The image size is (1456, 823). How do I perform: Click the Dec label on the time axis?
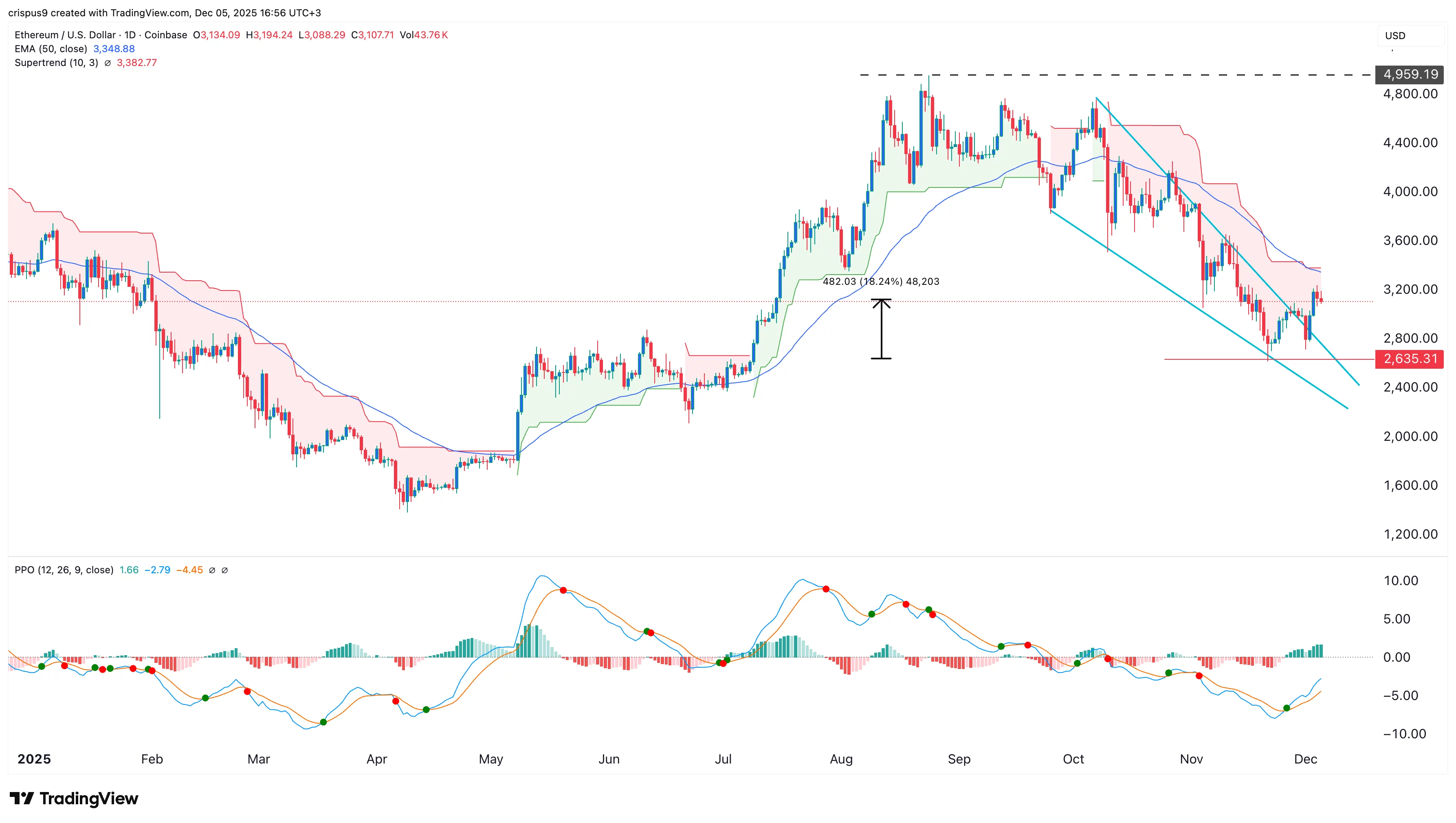[1306, 759]
